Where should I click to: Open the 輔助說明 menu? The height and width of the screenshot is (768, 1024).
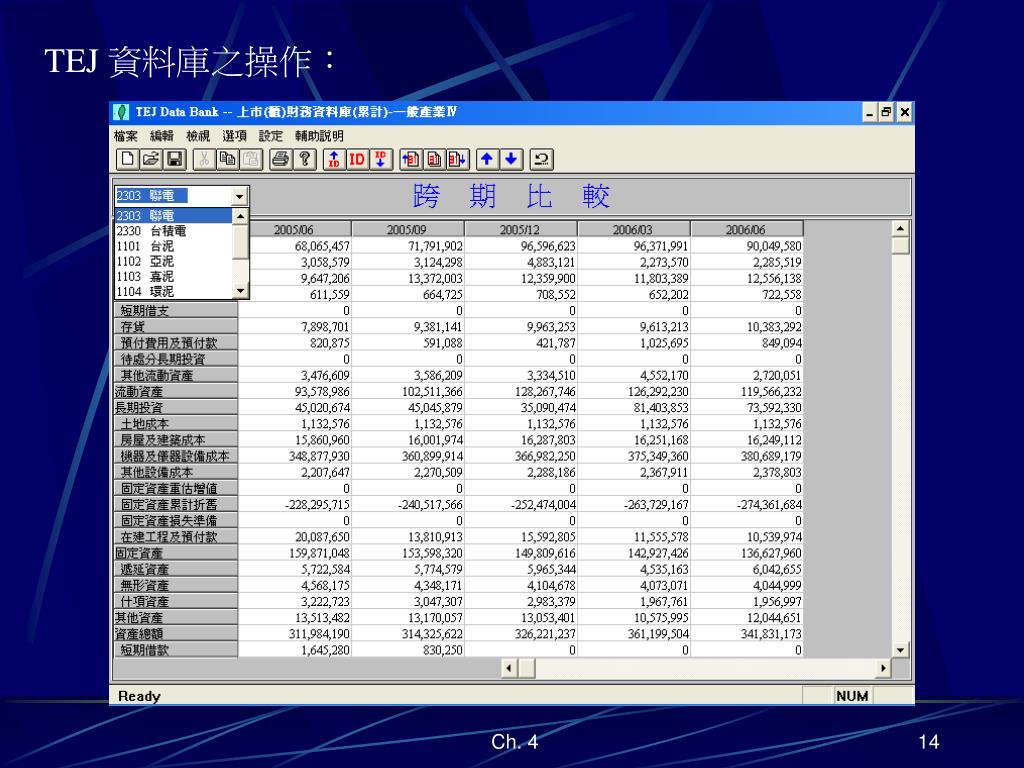[319, 136]
